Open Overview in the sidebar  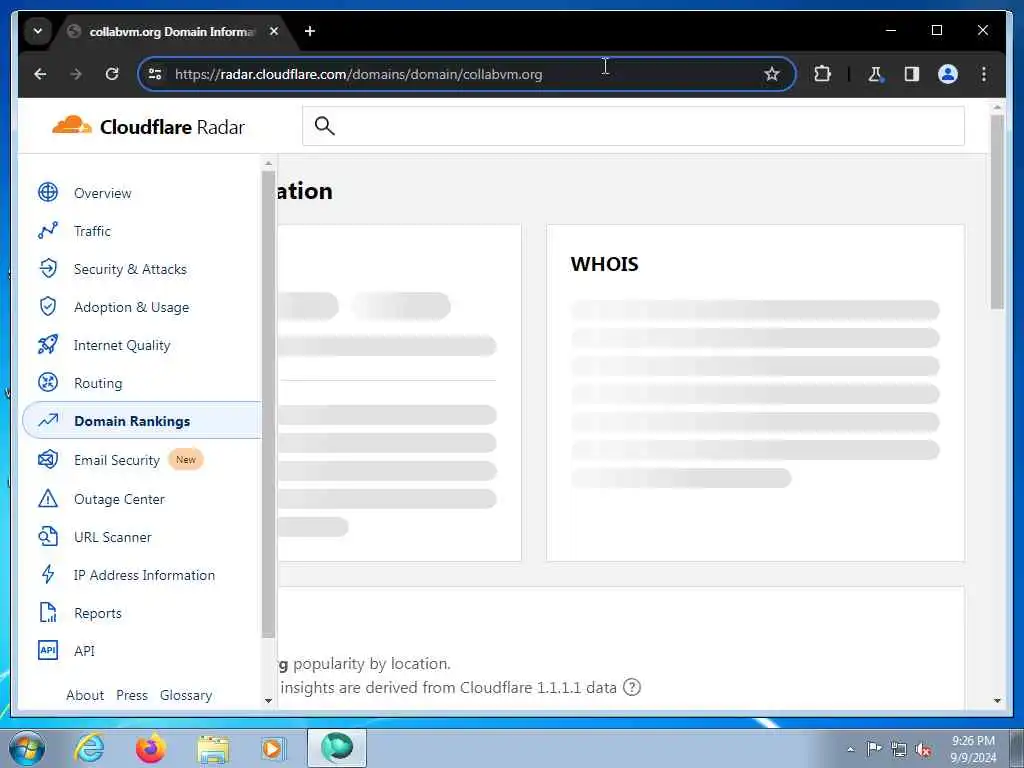[x=103, y=193]
